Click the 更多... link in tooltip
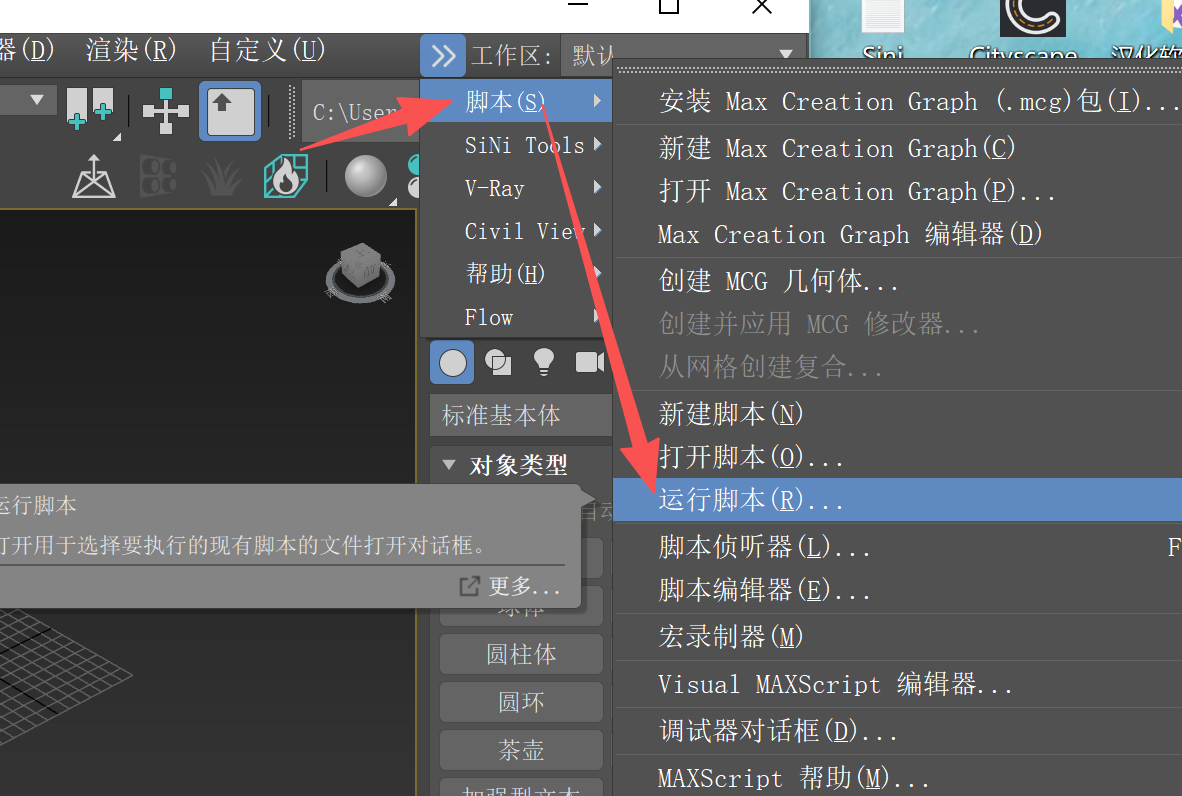The height and width of the screenshot is (796, 1182). pos(512,587)
